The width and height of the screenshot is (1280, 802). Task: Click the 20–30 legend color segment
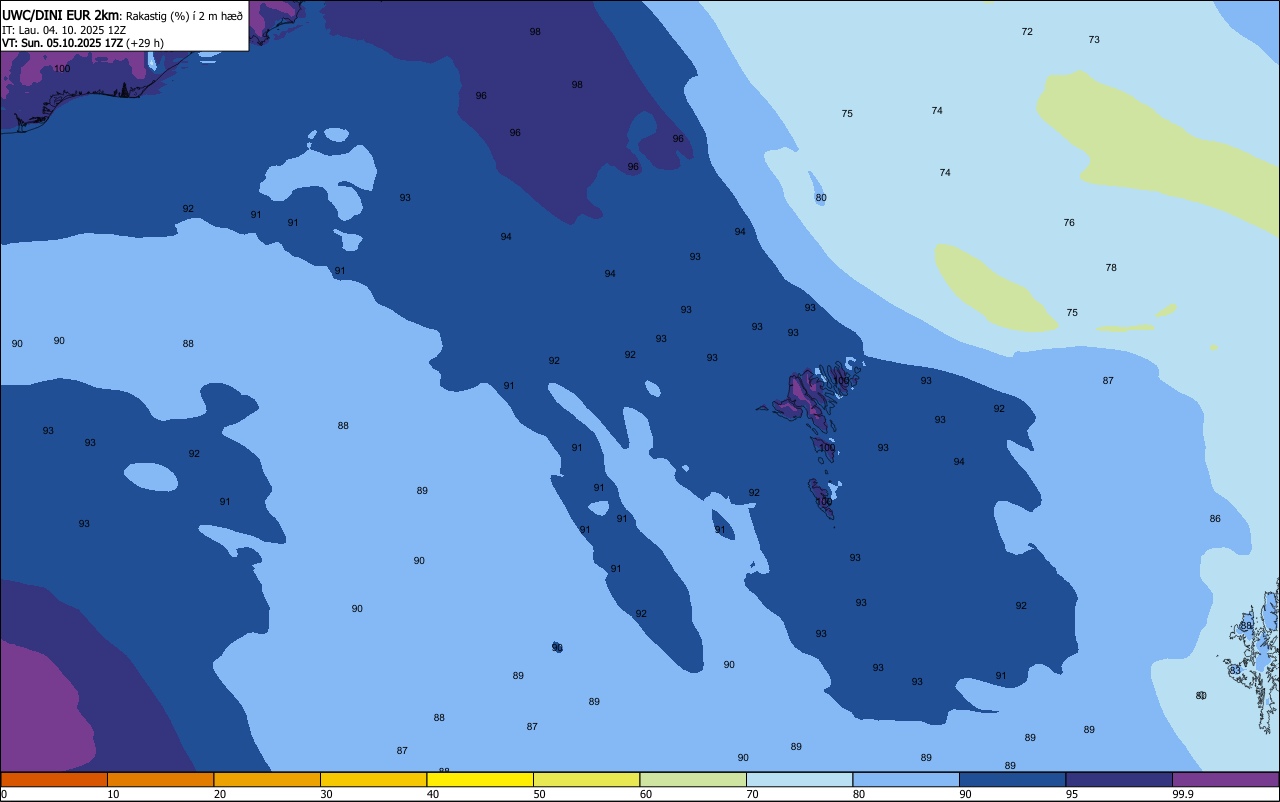pyautogui.click(x=267, y=779)
